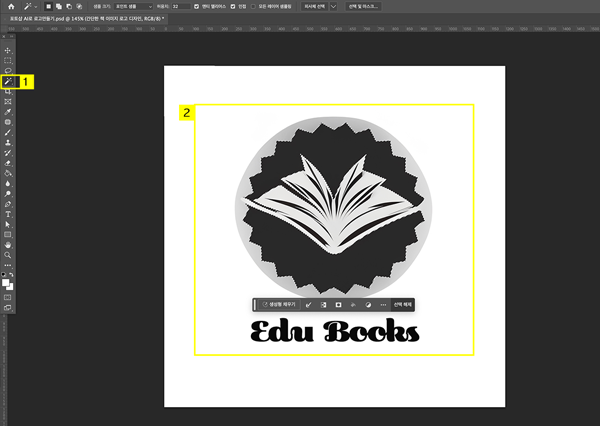Click the Edu Books text on canvas
The height and width of the screenshot is (426, 600).
pos(335,331)
